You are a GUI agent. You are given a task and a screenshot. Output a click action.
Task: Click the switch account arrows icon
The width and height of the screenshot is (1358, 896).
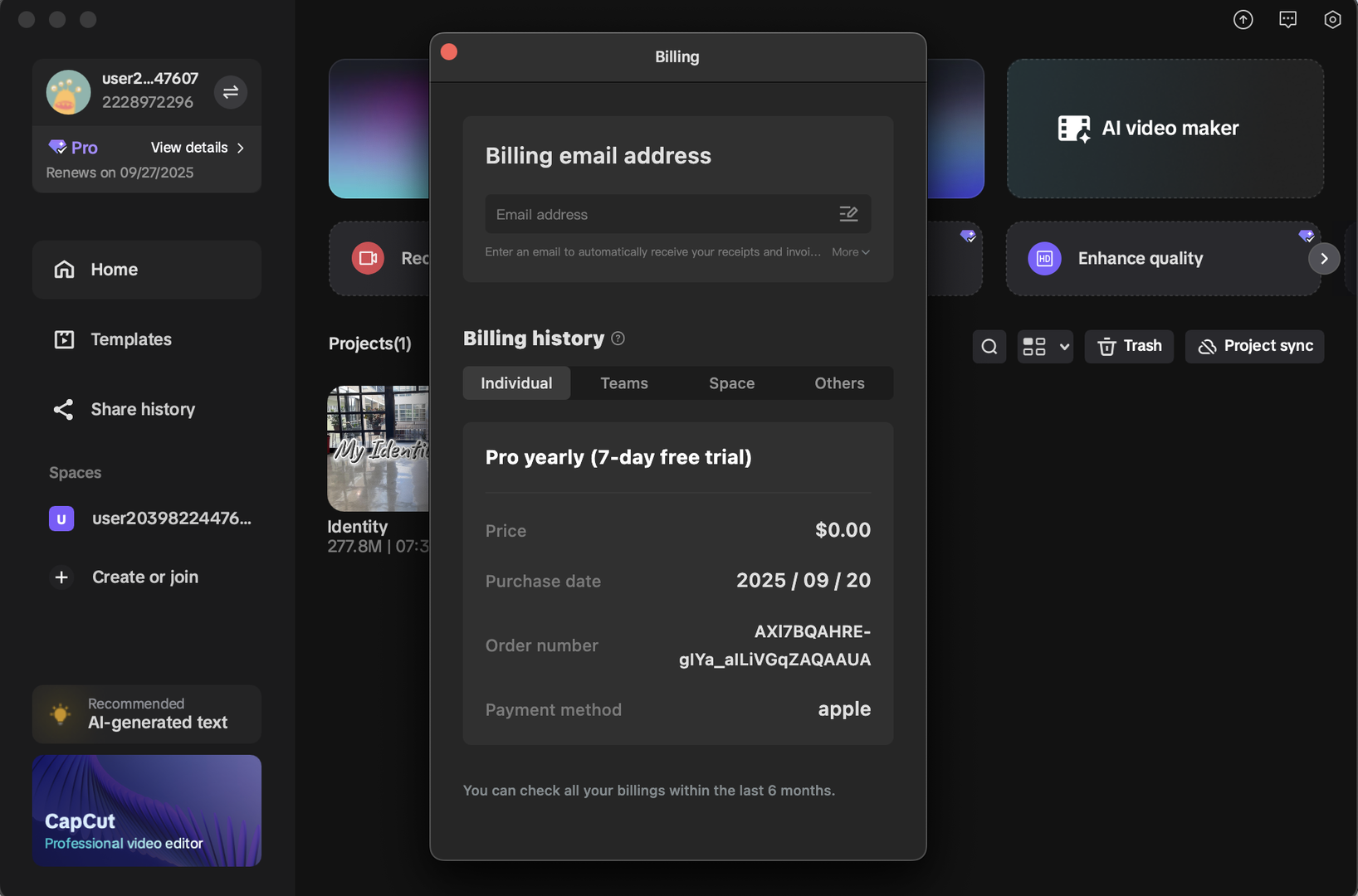[x=231, y=92]
